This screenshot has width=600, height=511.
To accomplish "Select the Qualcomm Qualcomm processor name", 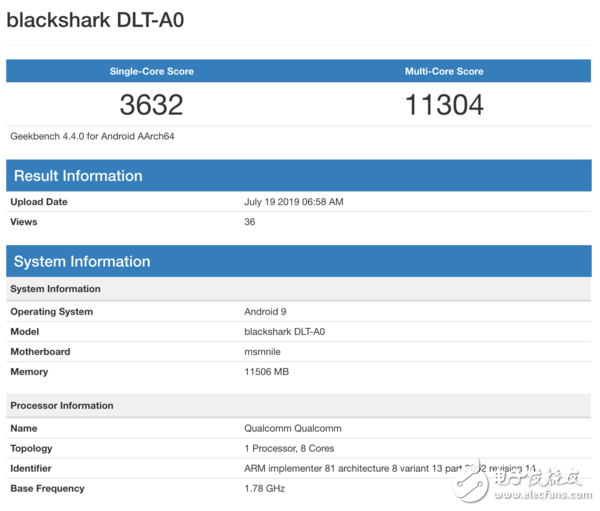I will click(293, 428).
